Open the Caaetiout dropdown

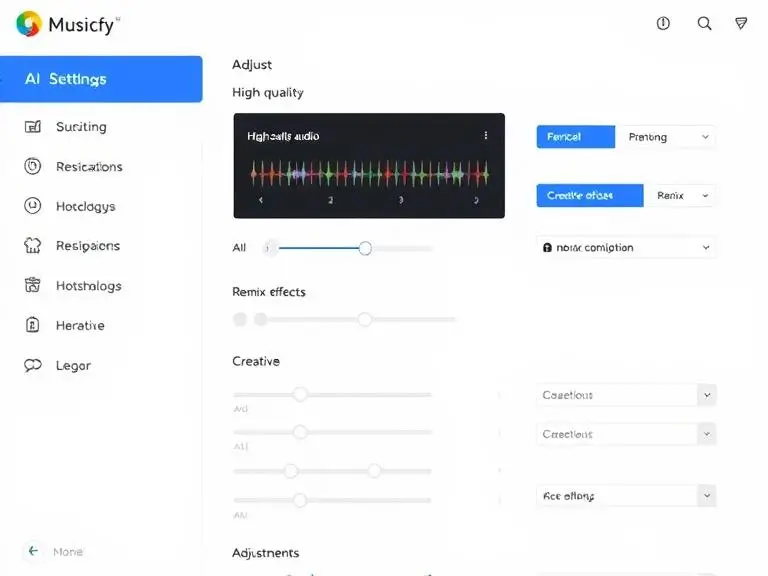[x=626, y=395]
